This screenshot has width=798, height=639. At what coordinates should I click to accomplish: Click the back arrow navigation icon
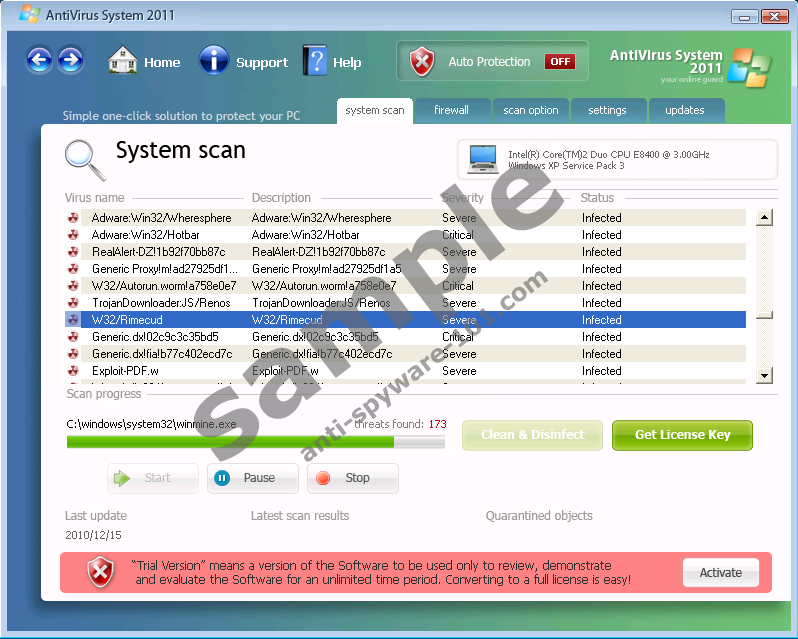pos(39,61)
